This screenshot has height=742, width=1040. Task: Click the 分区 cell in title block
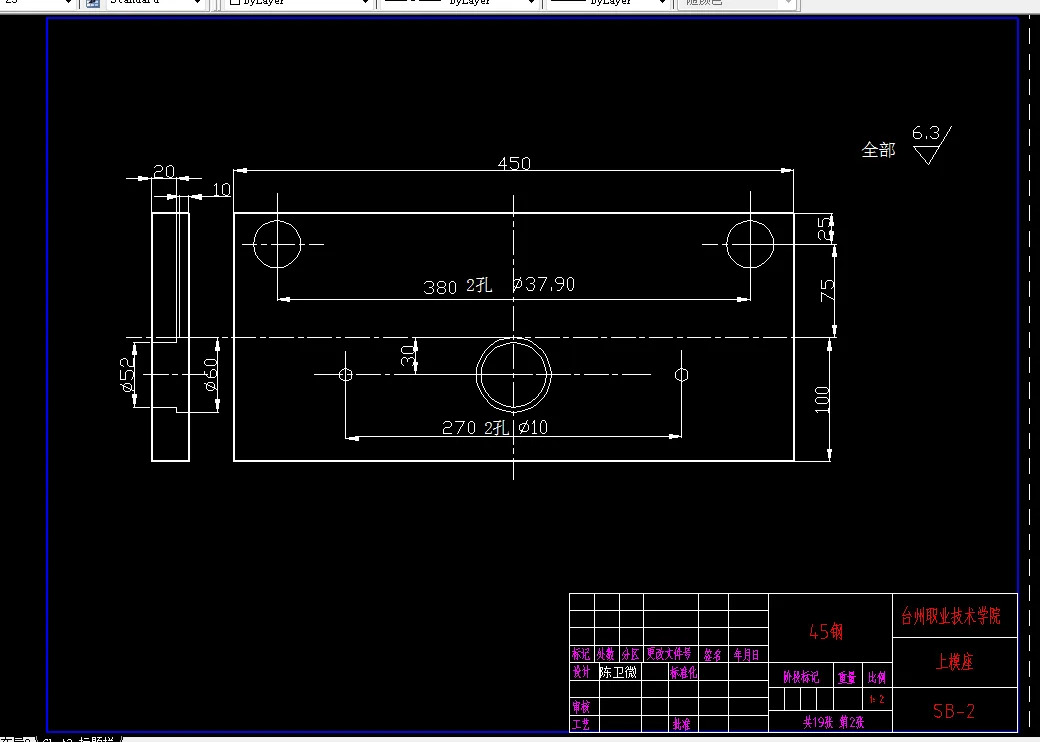[630, 654]
